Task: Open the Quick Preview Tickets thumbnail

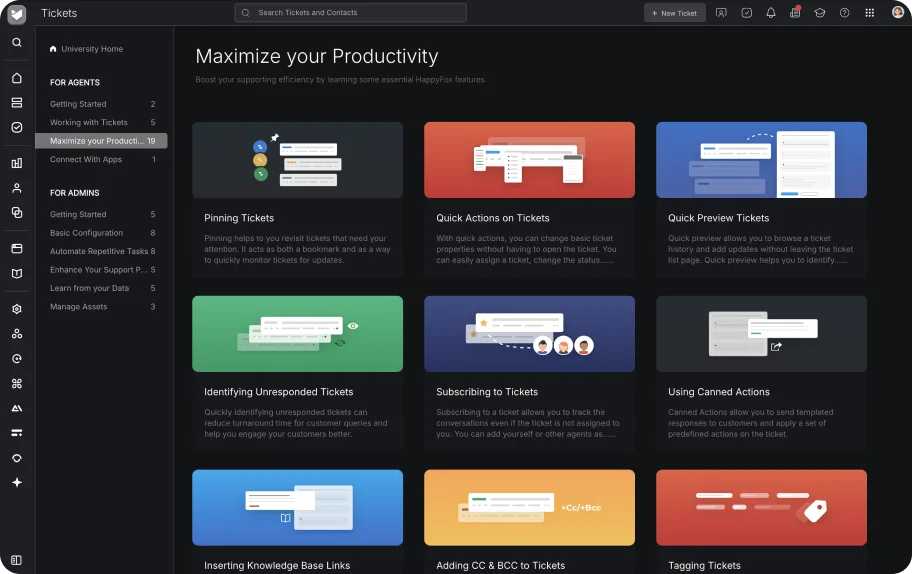Action: (761, 160)
